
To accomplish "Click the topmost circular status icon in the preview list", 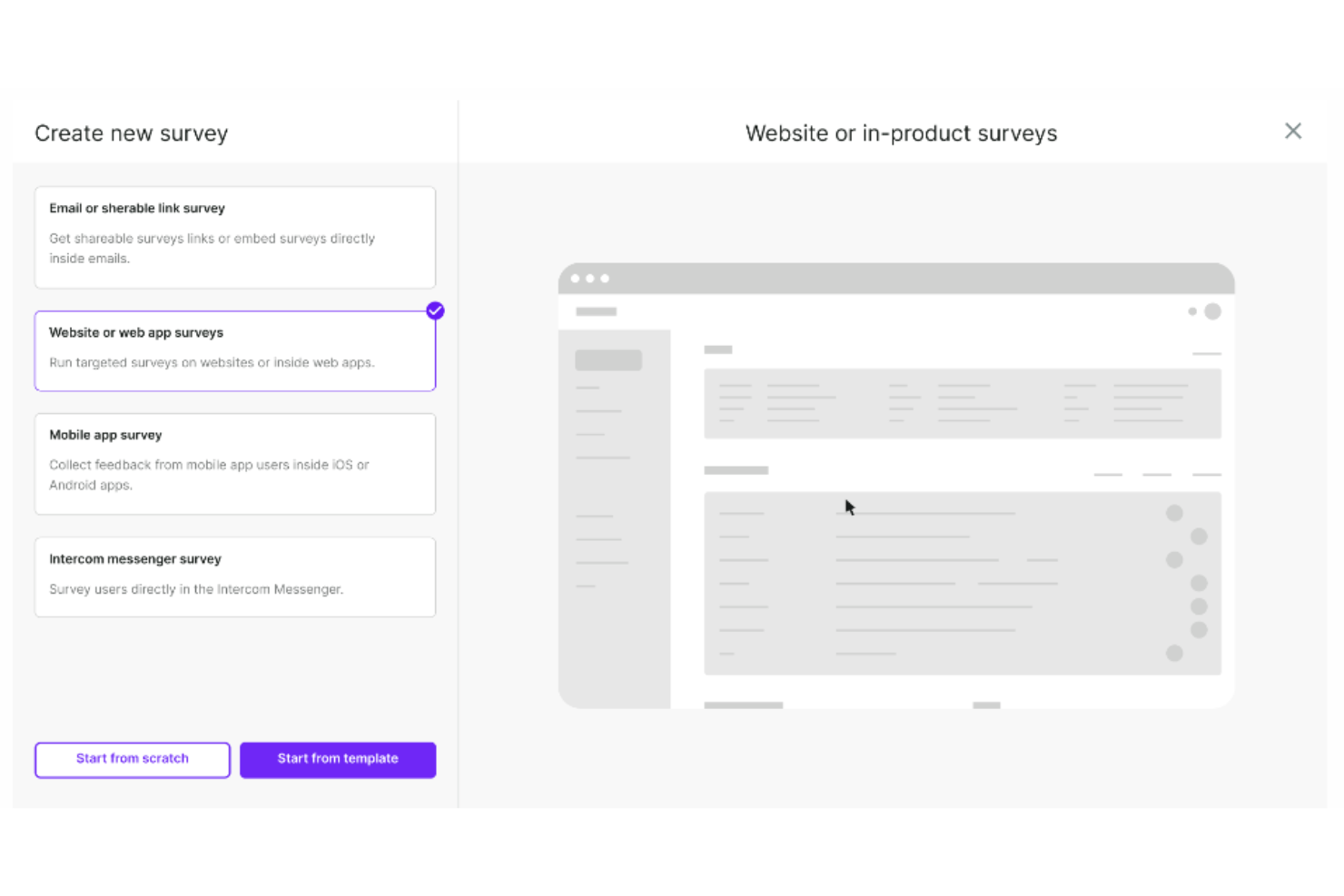I will [1174, 513].
